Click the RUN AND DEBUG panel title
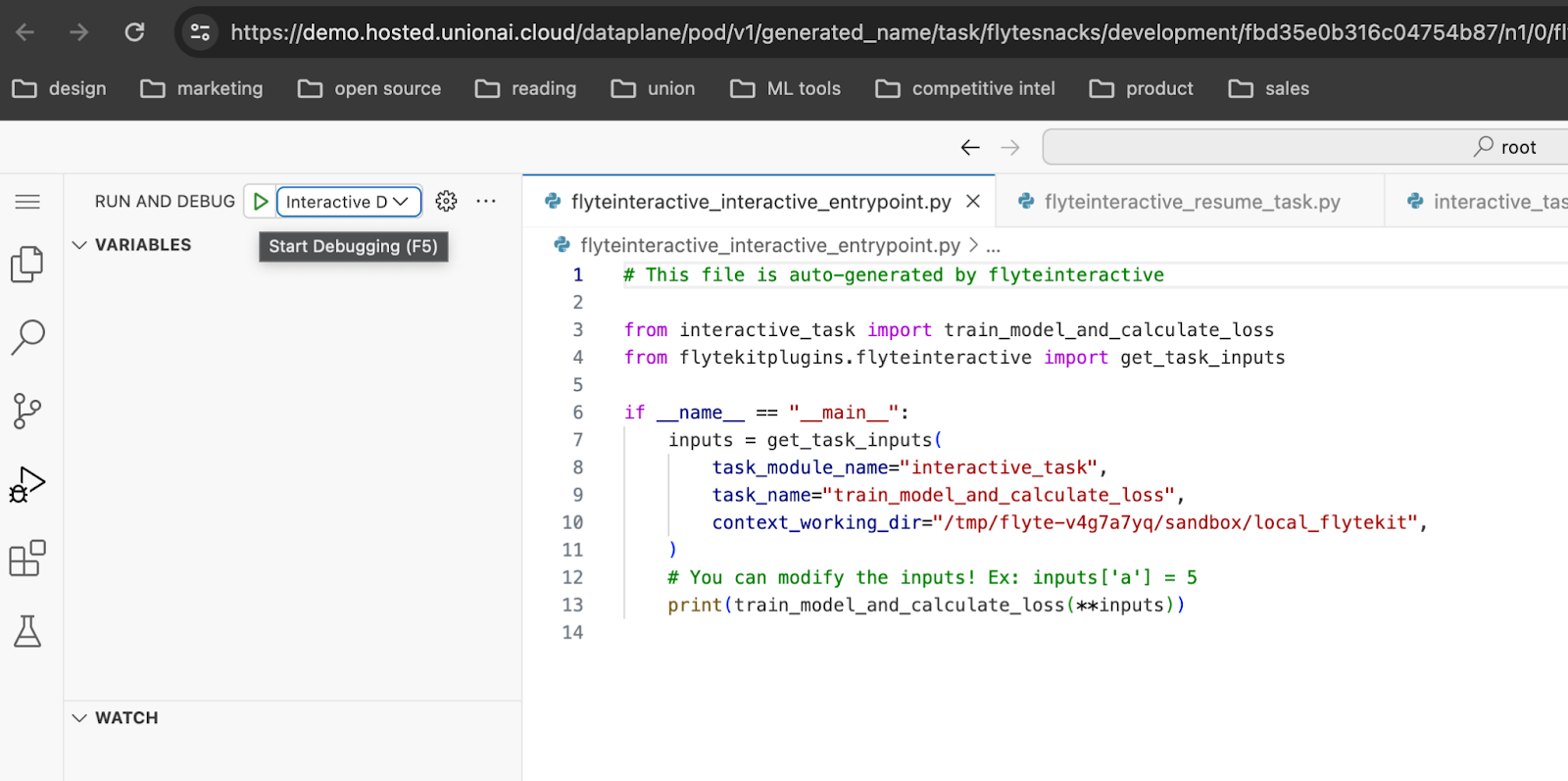Image resolution: width=1568 pixels, height=781 pixels. 165,201
